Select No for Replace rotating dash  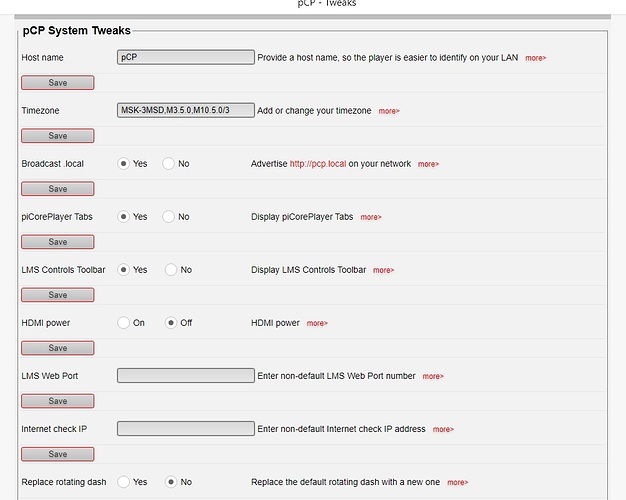coord(171,482)
